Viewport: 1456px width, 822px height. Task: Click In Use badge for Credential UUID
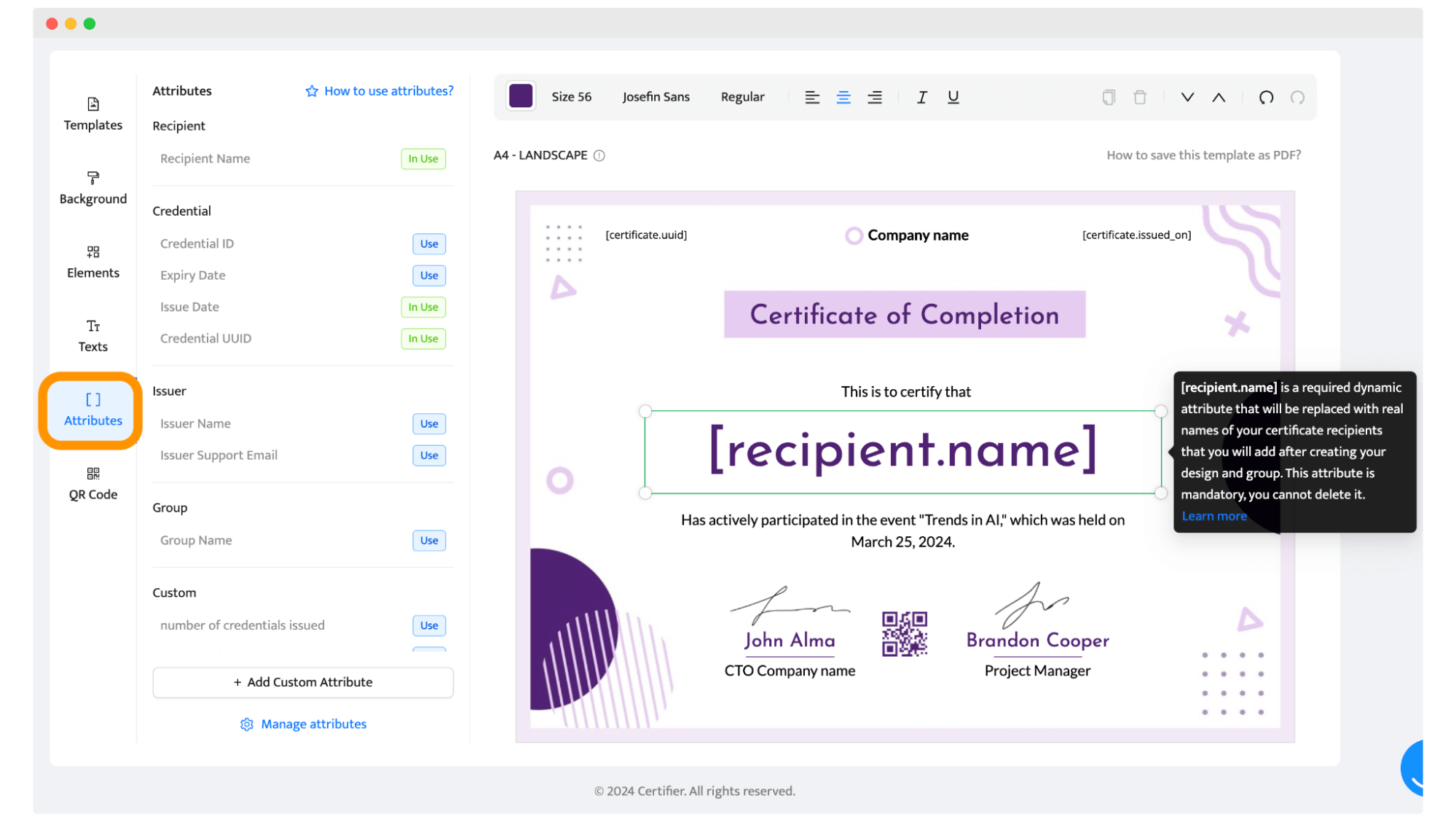point(423,339)
